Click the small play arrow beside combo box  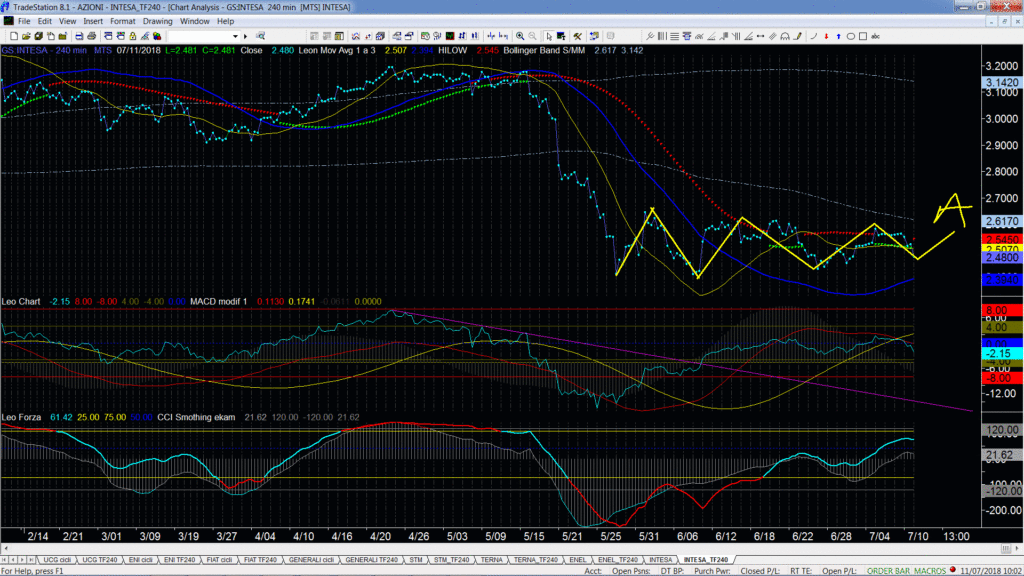246,36
